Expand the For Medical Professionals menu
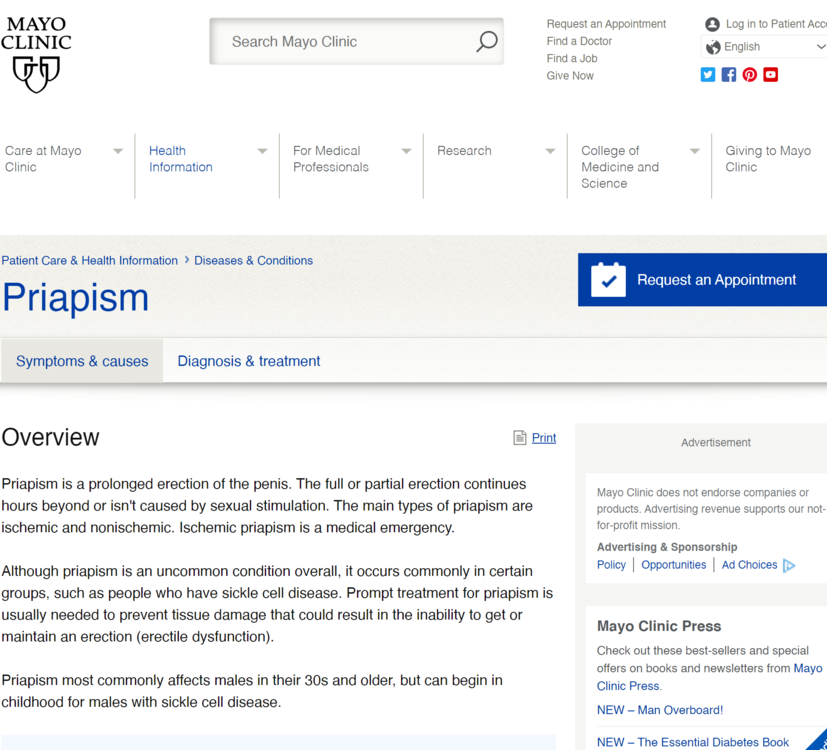The image size is (827, 750). tap(406, 151)
